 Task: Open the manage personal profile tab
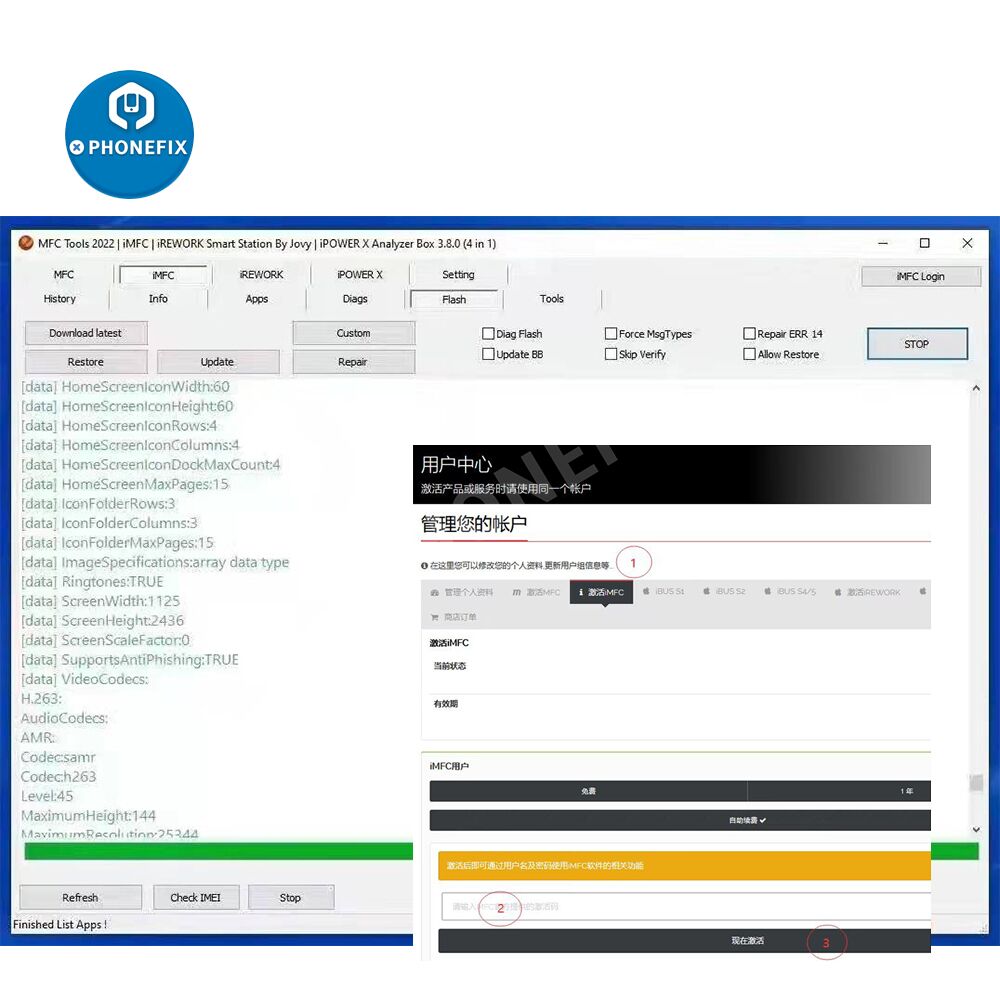(462, 592)
